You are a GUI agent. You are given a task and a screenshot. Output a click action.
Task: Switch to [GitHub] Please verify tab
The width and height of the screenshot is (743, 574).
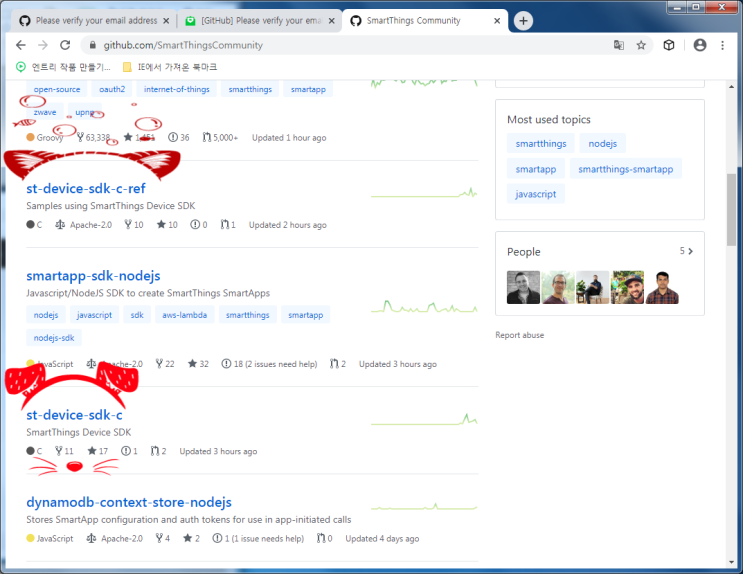point(260,21)
